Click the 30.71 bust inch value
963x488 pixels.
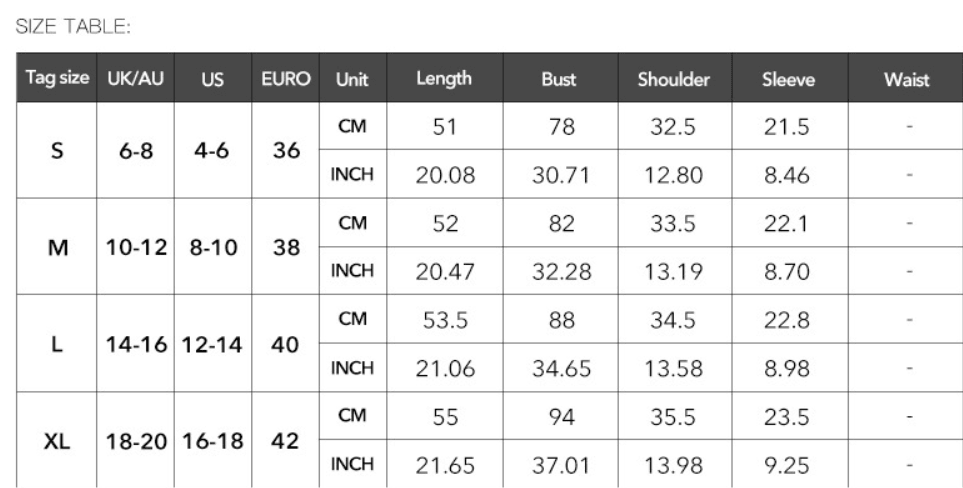click(x=560, y=175)
